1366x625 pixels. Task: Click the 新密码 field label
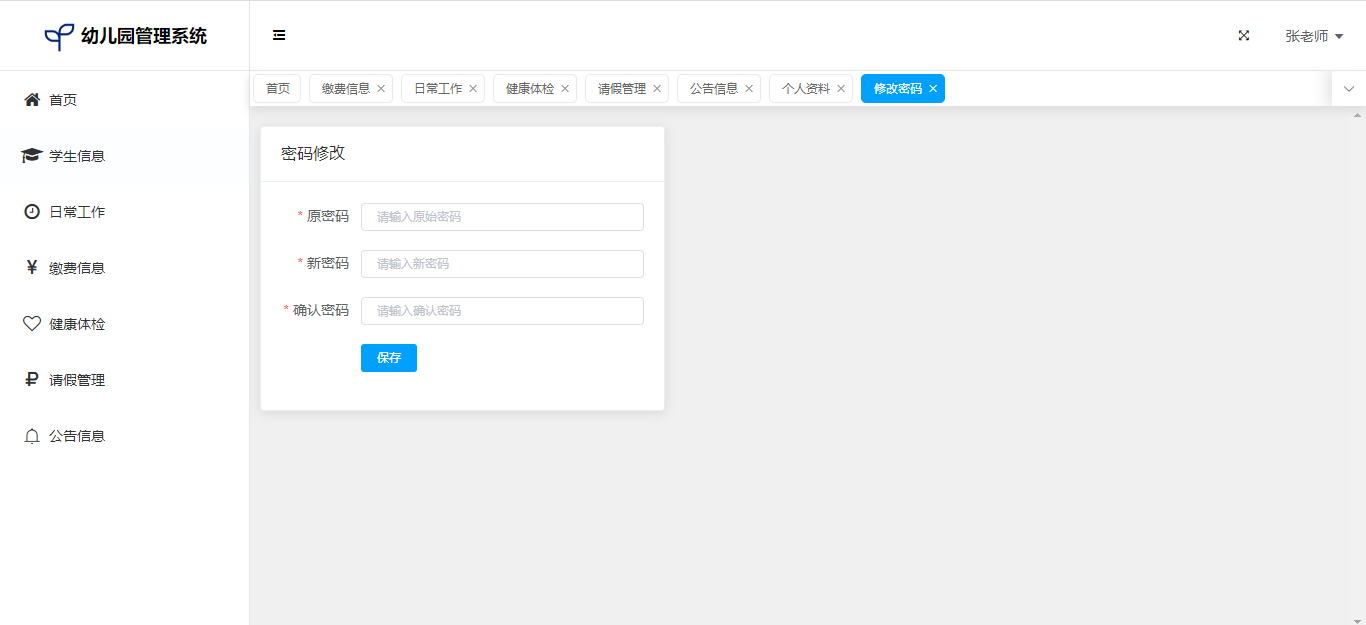click(328, 263)
